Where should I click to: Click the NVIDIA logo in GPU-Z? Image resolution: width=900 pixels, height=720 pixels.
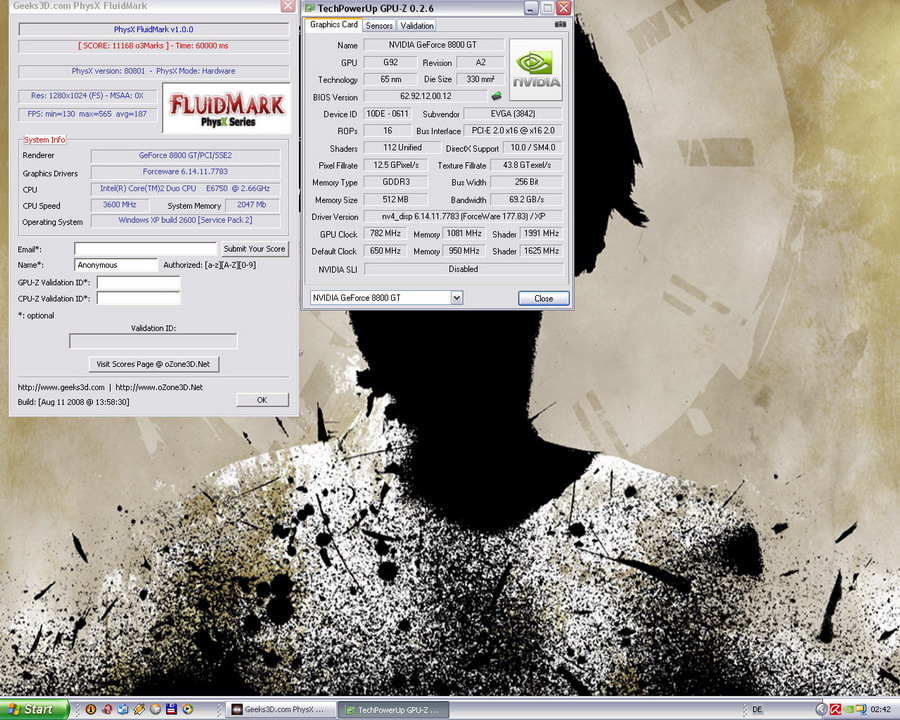[536, 69]
